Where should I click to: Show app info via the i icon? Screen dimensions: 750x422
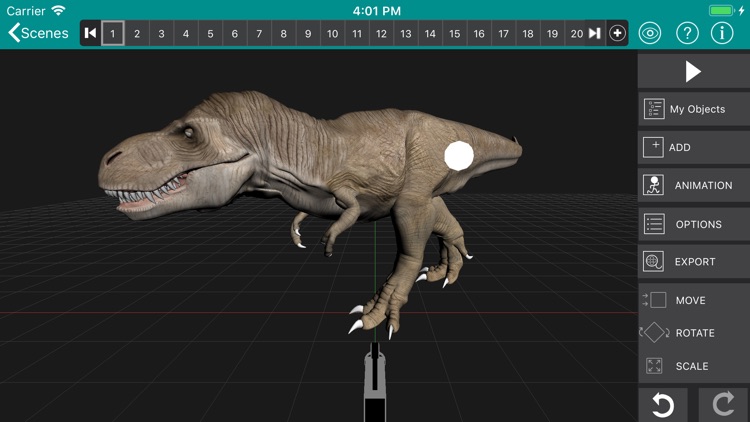click(x=722, y=33)
